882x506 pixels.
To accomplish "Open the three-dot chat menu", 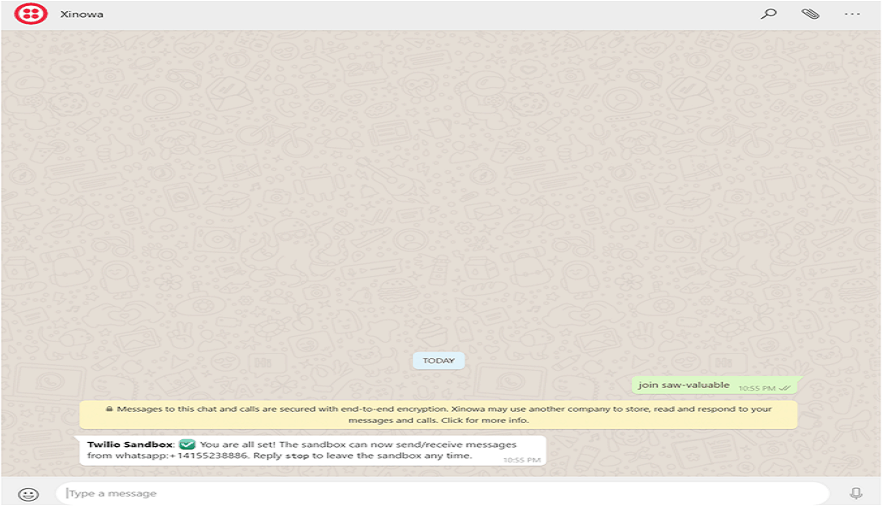I will pyautogui.click(x=852, y=14).
